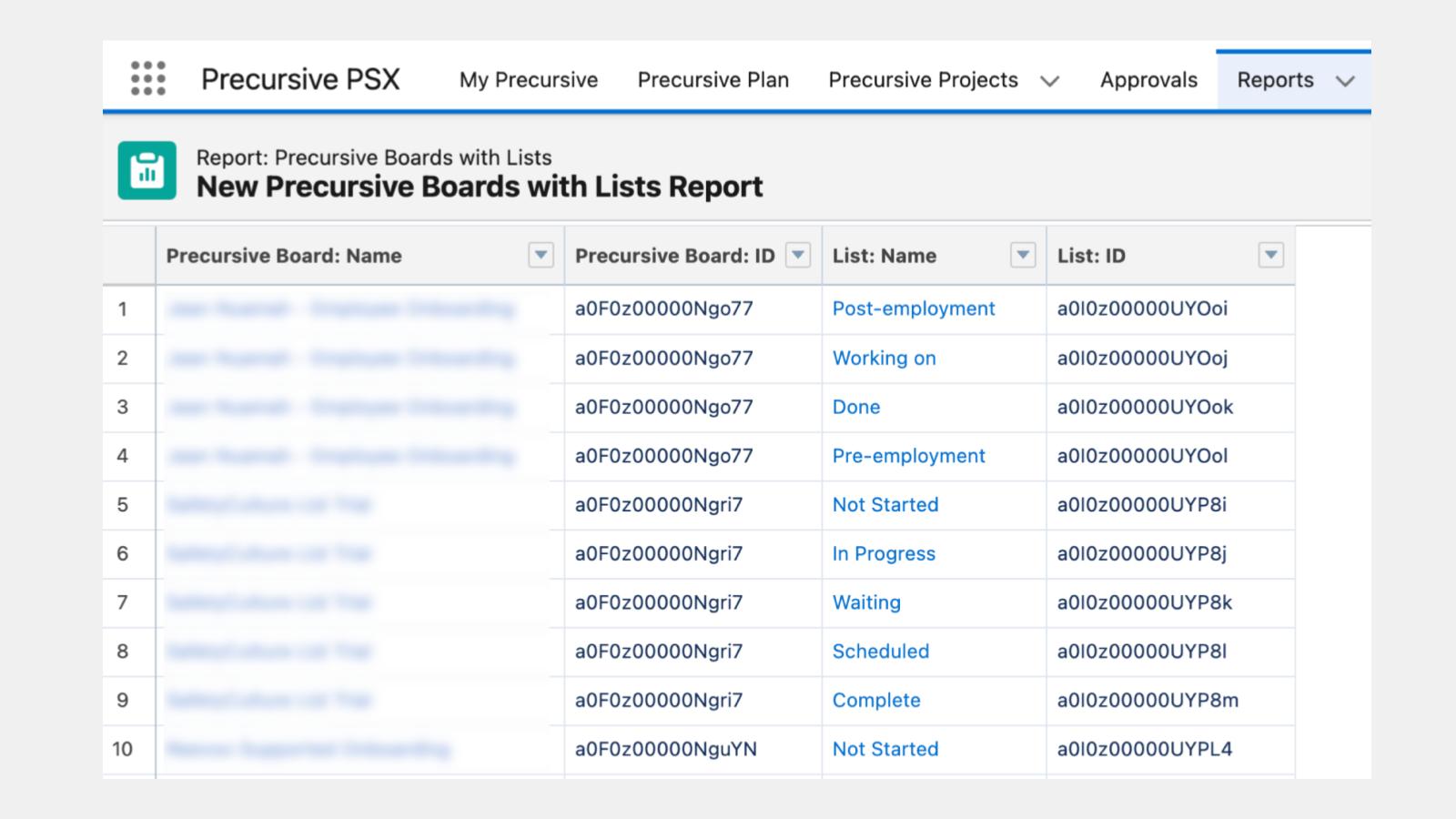Screen dimensions: 1456x819
Task: Select list ID a0I0z00000UYP8i
Action: coord(1142,505)
